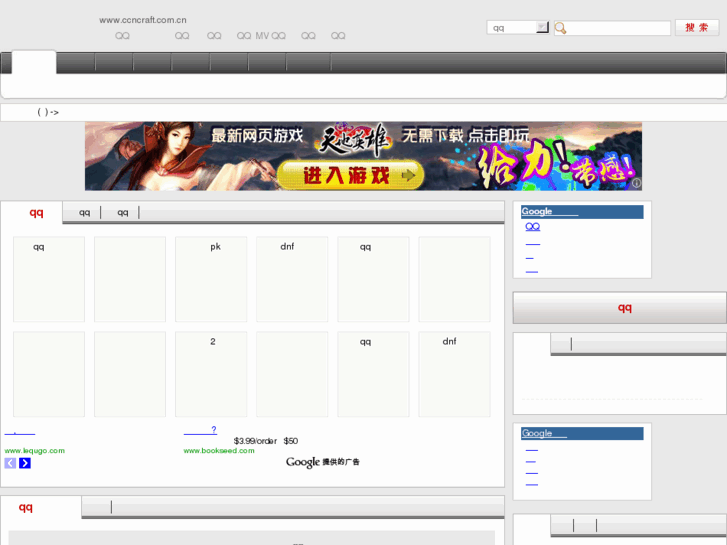This screenshot has width=727, height=545.
Task: Open the dnf card next to pk card
Action: pyautogui.click(x=292, y=279)
